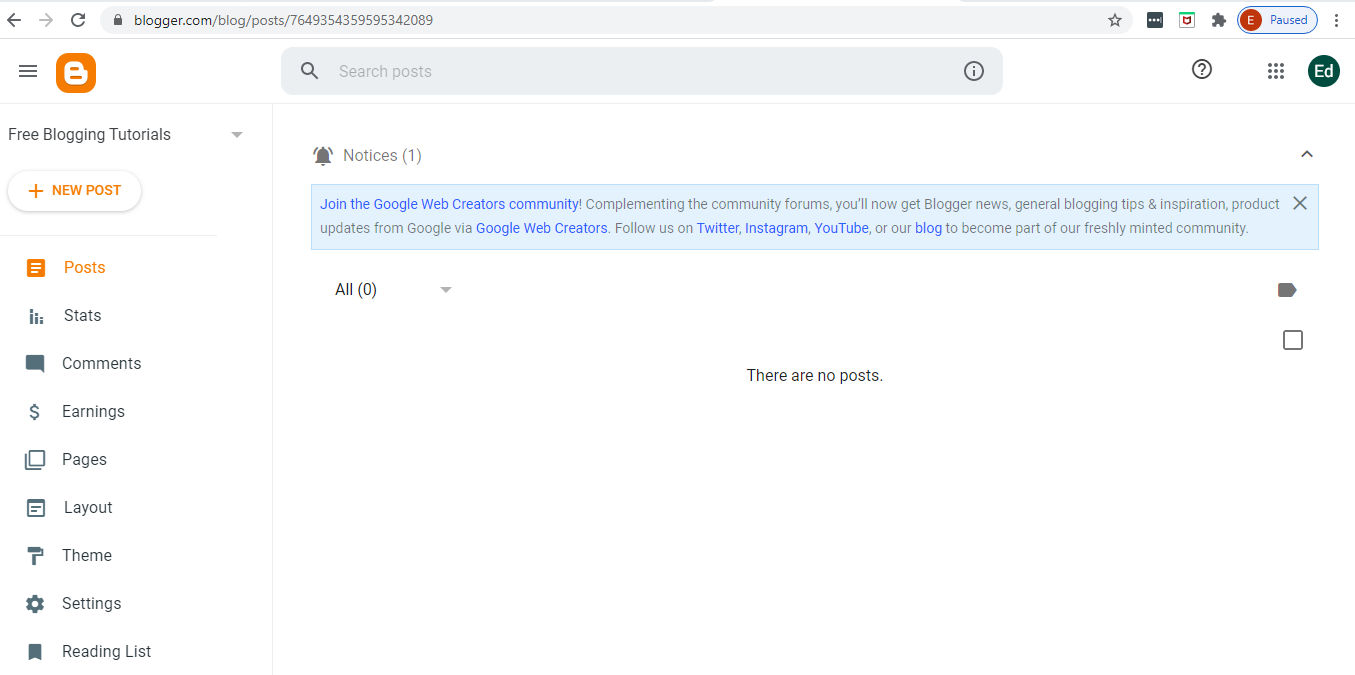The width and height of the screenshot is (1355, 675).
Task: Click the Notices bell icon
Action: point(323,155)
